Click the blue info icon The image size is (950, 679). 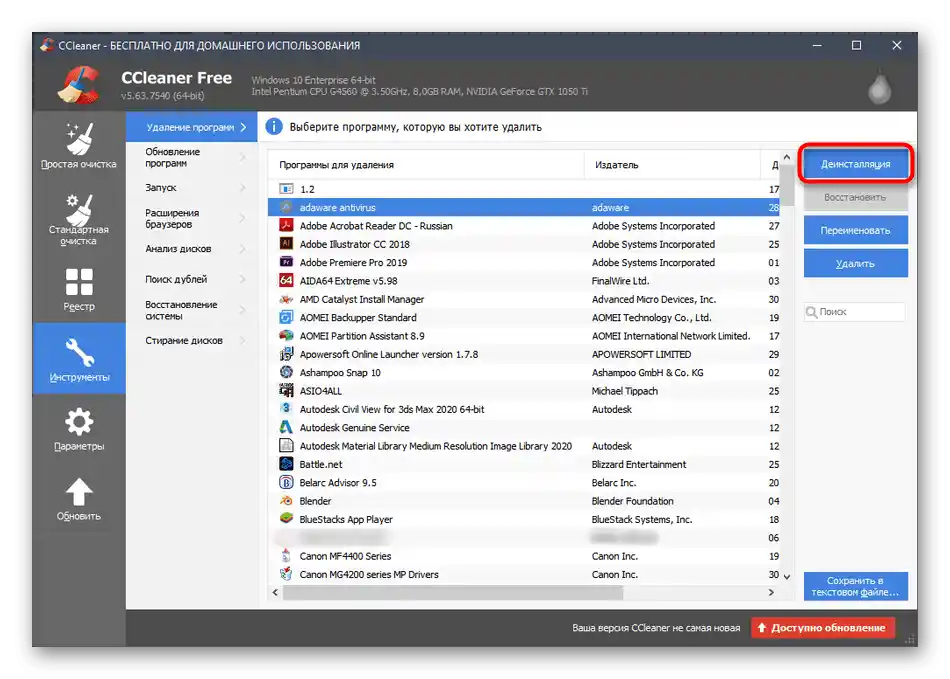(x=274, y=127)
